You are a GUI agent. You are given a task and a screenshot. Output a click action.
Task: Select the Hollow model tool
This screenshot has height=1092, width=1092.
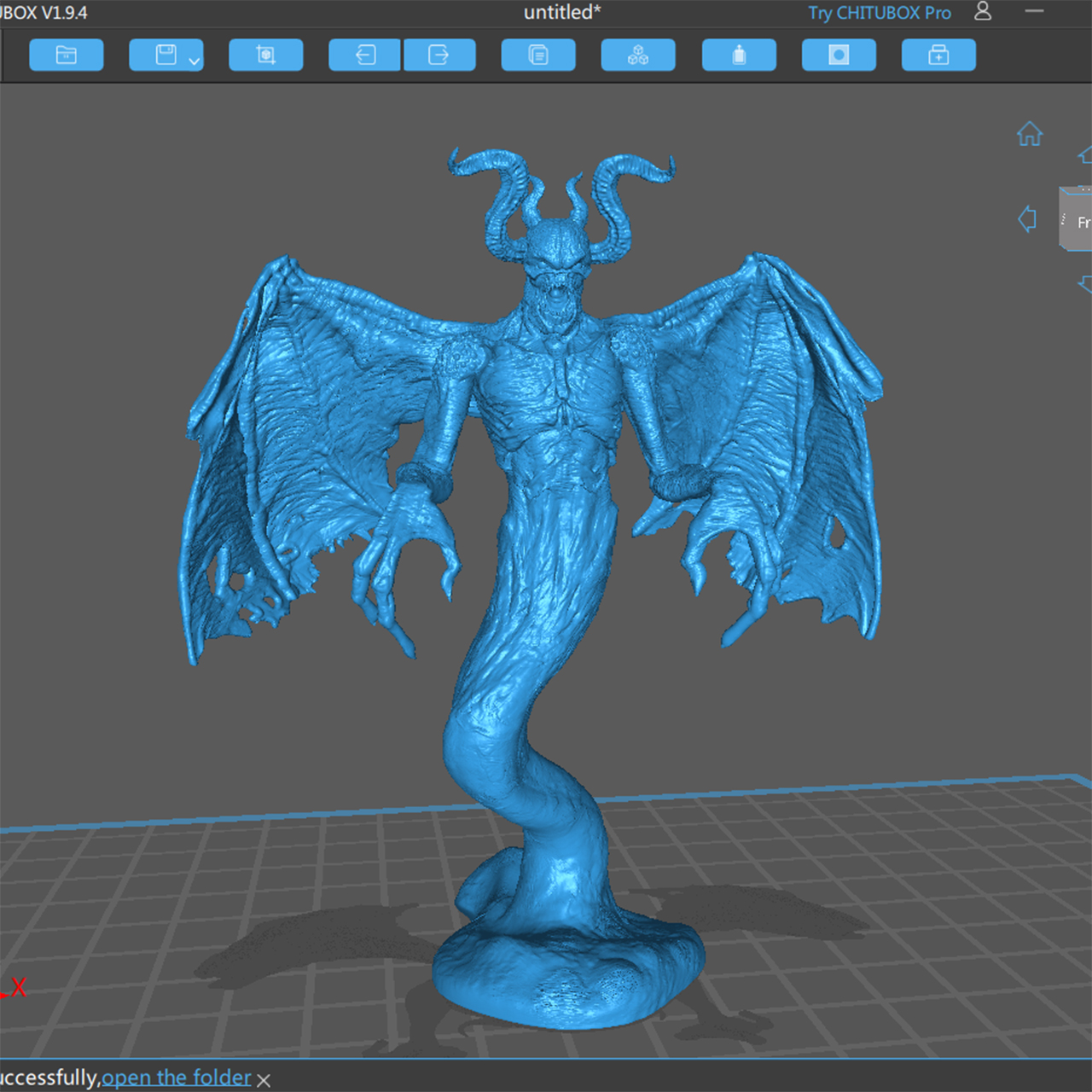(739, 55)
